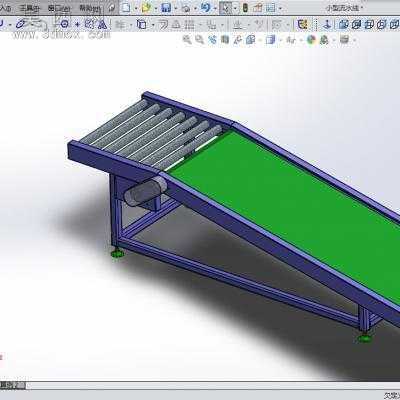Click the Normal To view icon

[x=327, y=24]
